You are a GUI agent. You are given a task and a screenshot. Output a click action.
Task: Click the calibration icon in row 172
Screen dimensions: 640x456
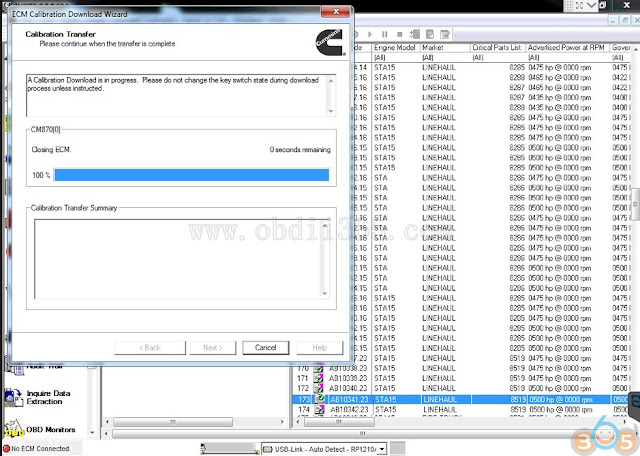pyautogui.click(x=318, y=388)
